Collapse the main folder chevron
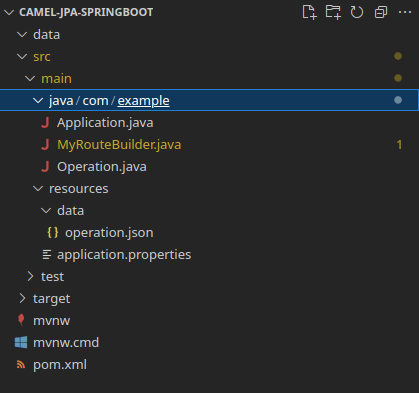 coord(30,78)
